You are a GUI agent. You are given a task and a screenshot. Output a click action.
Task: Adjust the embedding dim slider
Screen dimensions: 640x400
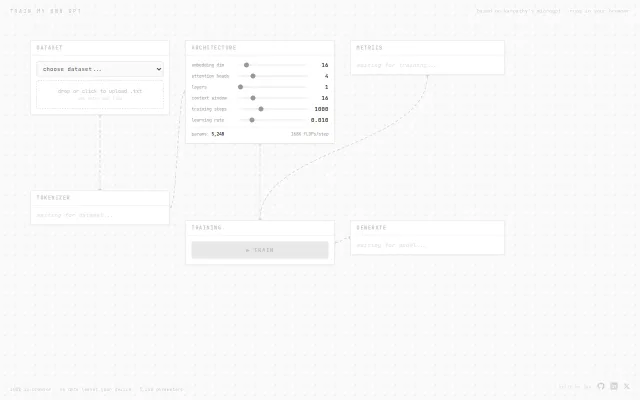click(273, 65)
